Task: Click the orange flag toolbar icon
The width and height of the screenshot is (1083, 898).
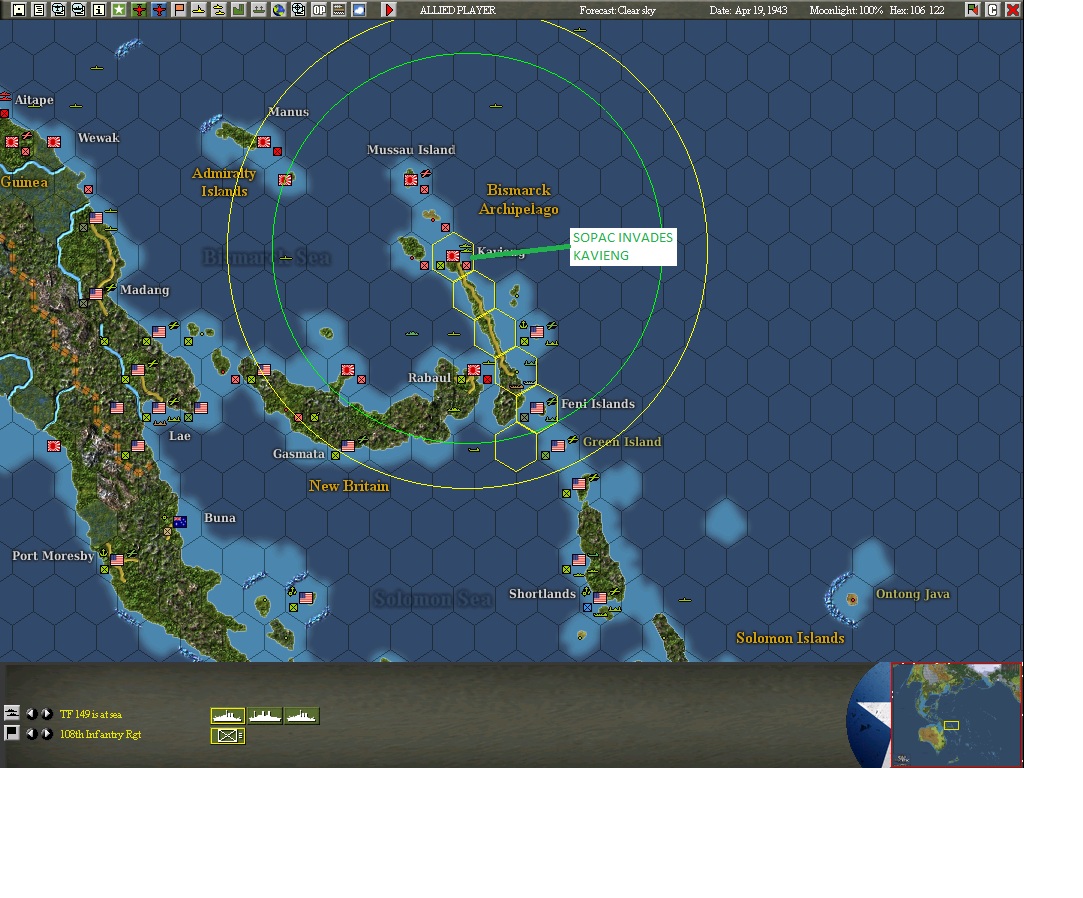Action: 179,10
